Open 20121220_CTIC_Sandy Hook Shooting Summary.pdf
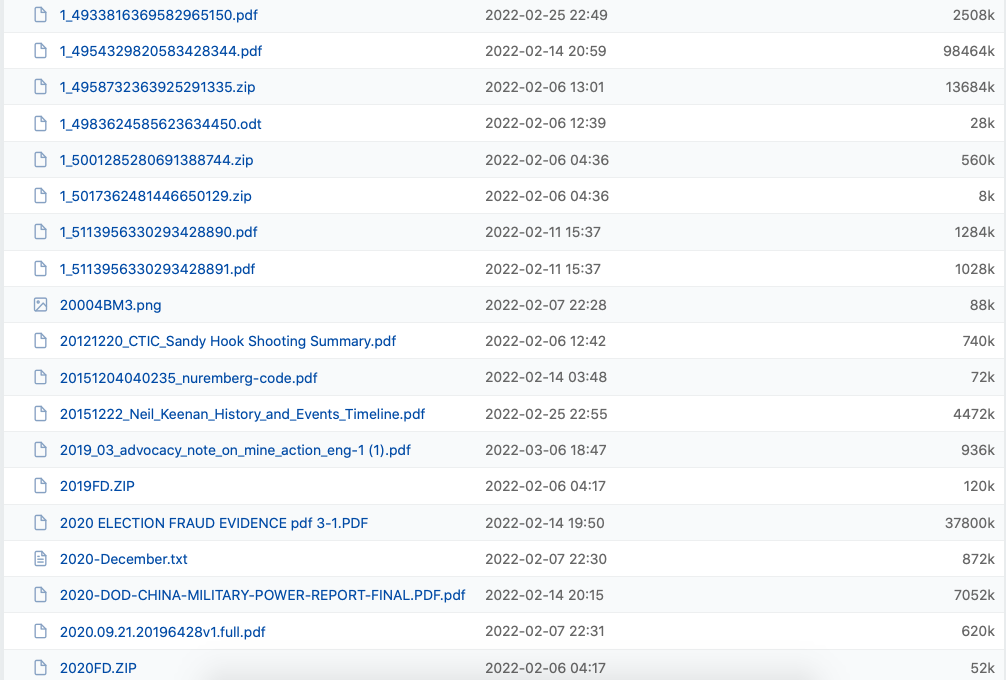 (228, 341)
